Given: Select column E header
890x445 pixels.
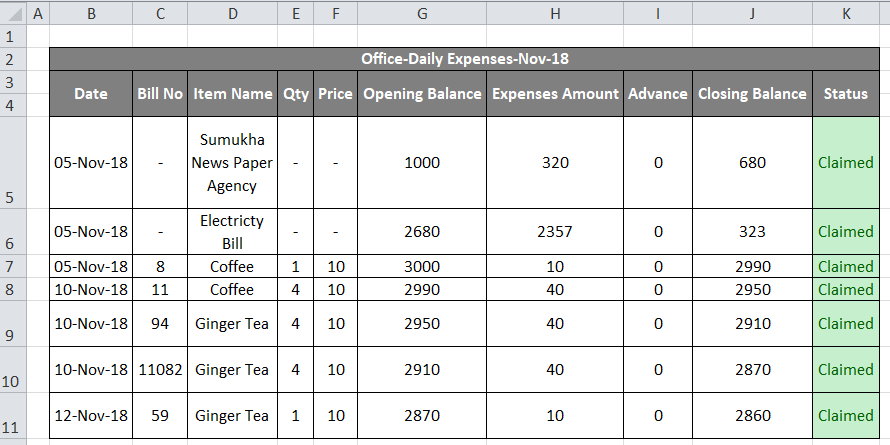Looking at the screenshot, I should (296, 12).
